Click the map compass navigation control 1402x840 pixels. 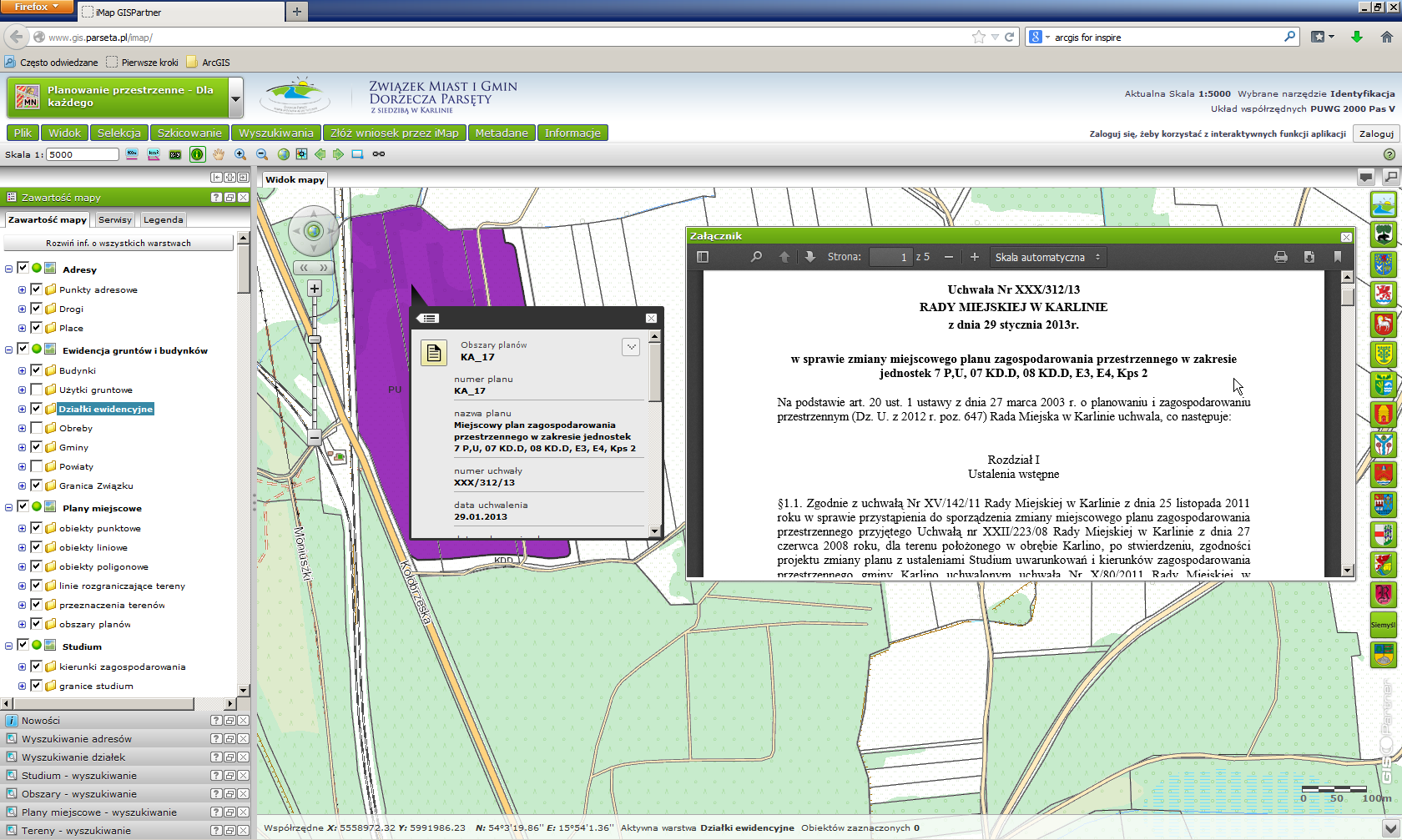[314, 231]
